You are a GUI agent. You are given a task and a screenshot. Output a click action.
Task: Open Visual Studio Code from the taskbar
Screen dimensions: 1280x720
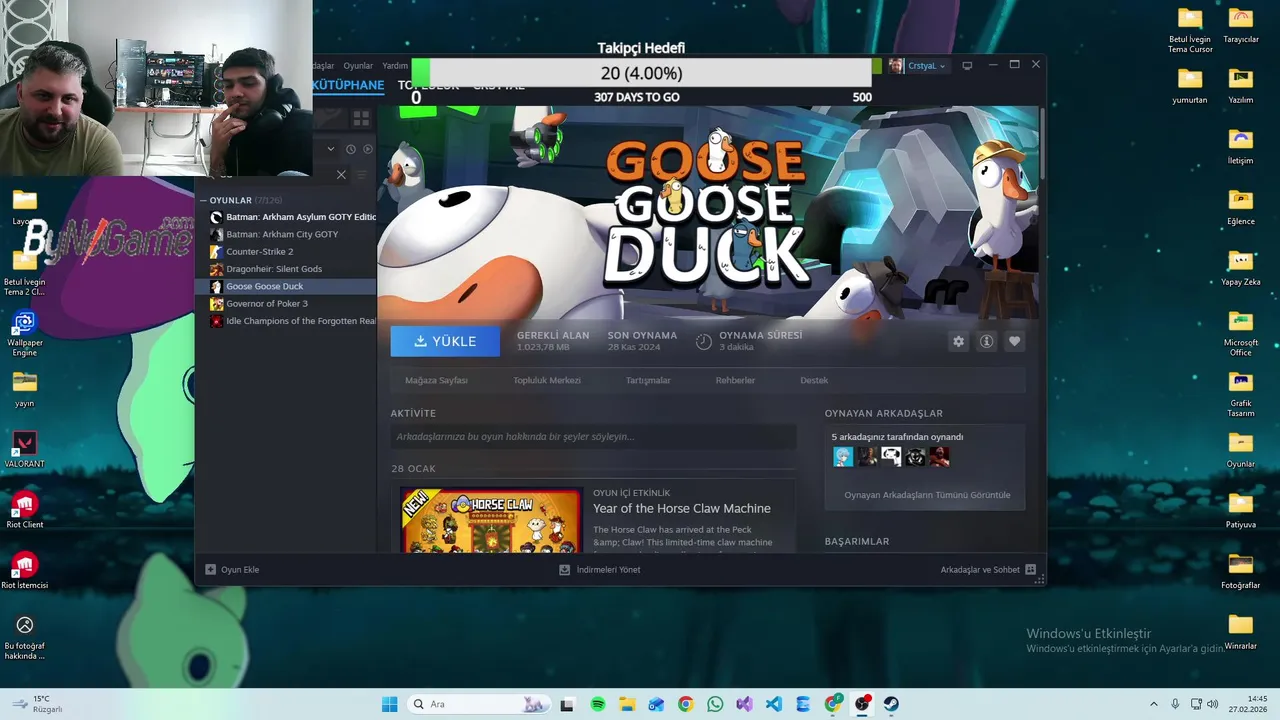773,704
